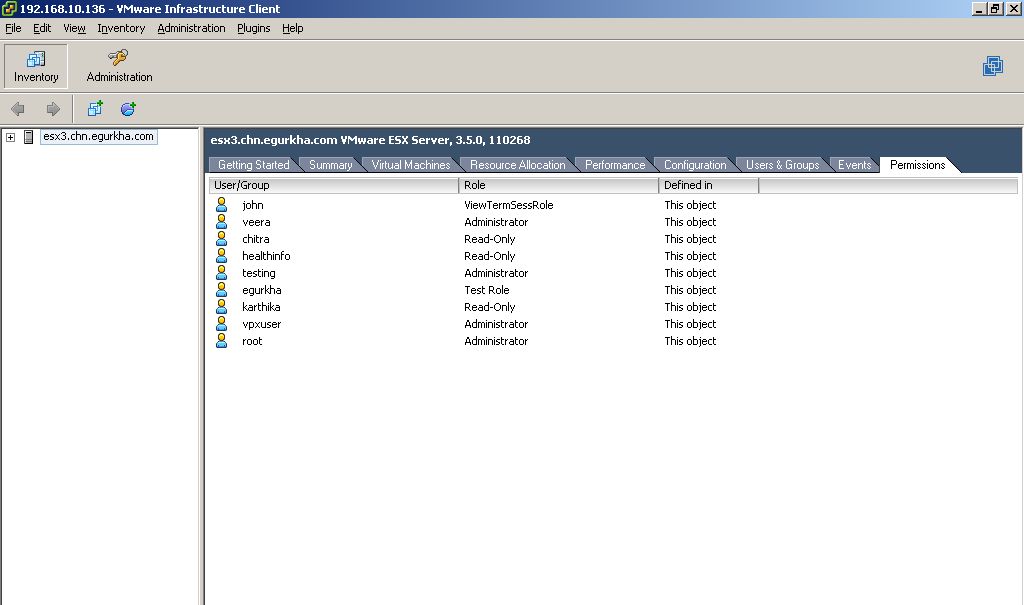
Task: Open the Administration menu
Action: (191, 28)
